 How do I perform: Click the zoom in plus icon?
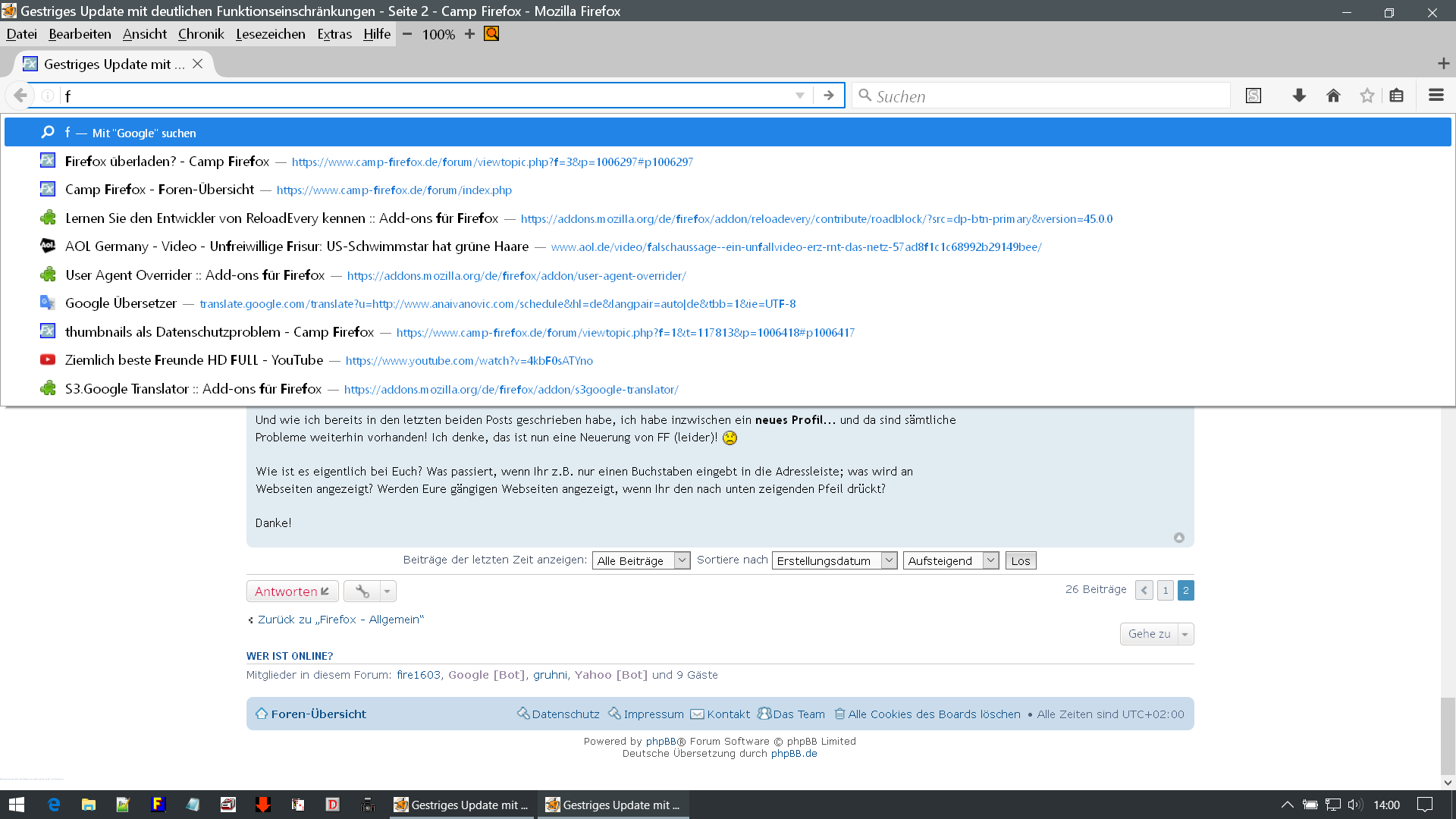[469, 34]
